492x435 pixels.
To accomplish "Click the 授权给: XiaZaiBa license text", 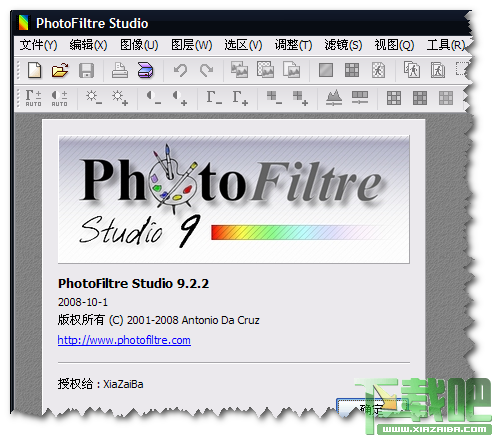I will pos(100,384).
